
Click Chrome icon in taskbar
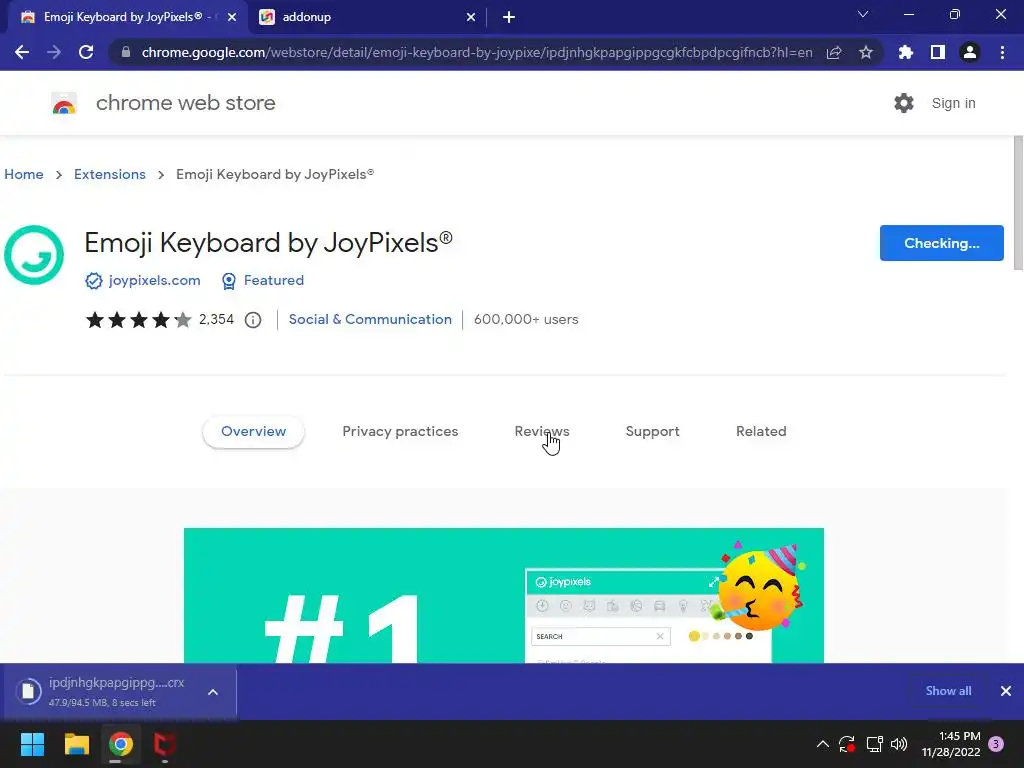[121, 744]
